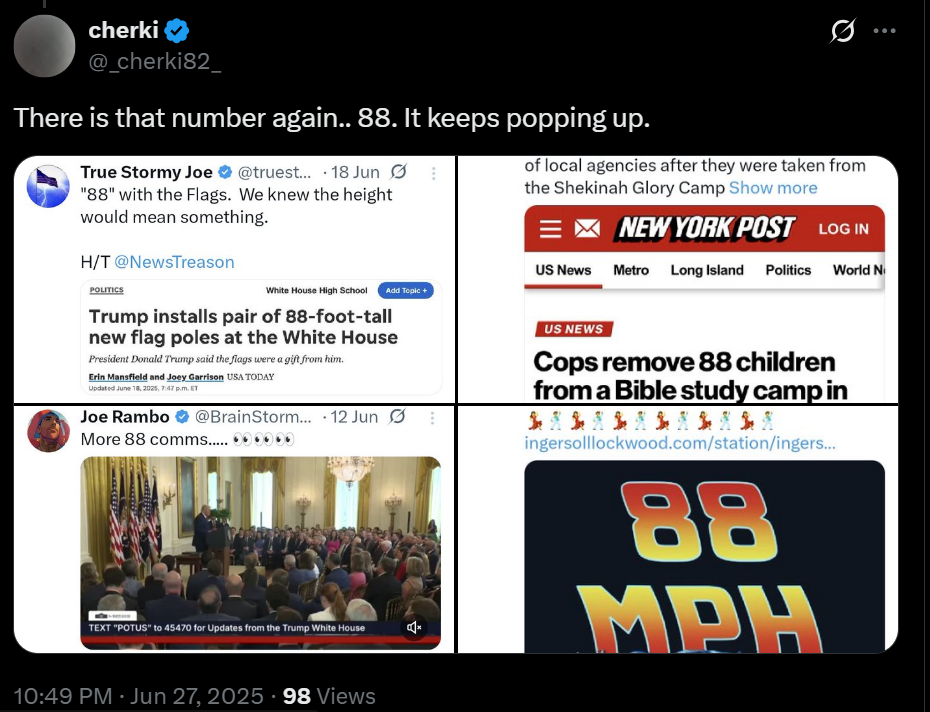
Task: Open the ingersolllockwood.com station link
Action: point(680,443)
